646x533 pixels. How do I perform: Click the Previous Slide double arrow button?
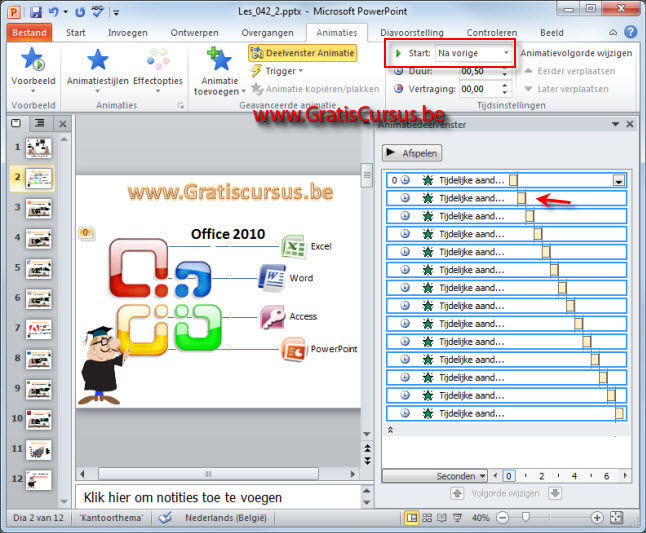367,448
